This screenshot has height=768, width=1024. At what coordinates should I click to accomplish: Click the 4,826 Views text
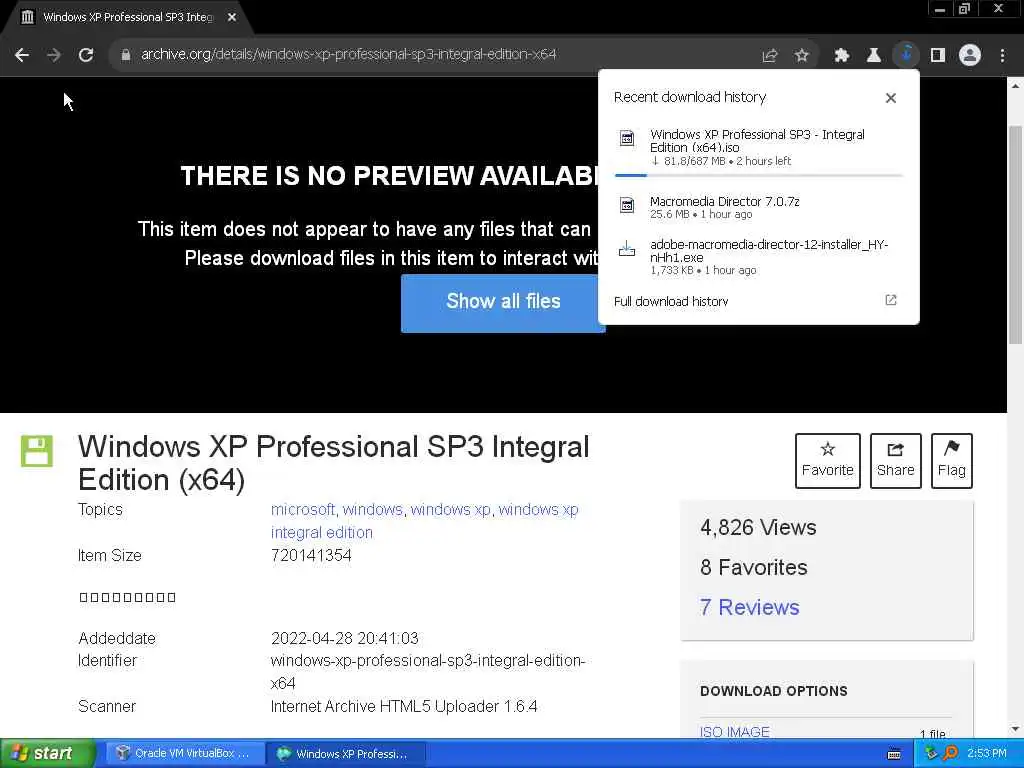pos(758,528)
